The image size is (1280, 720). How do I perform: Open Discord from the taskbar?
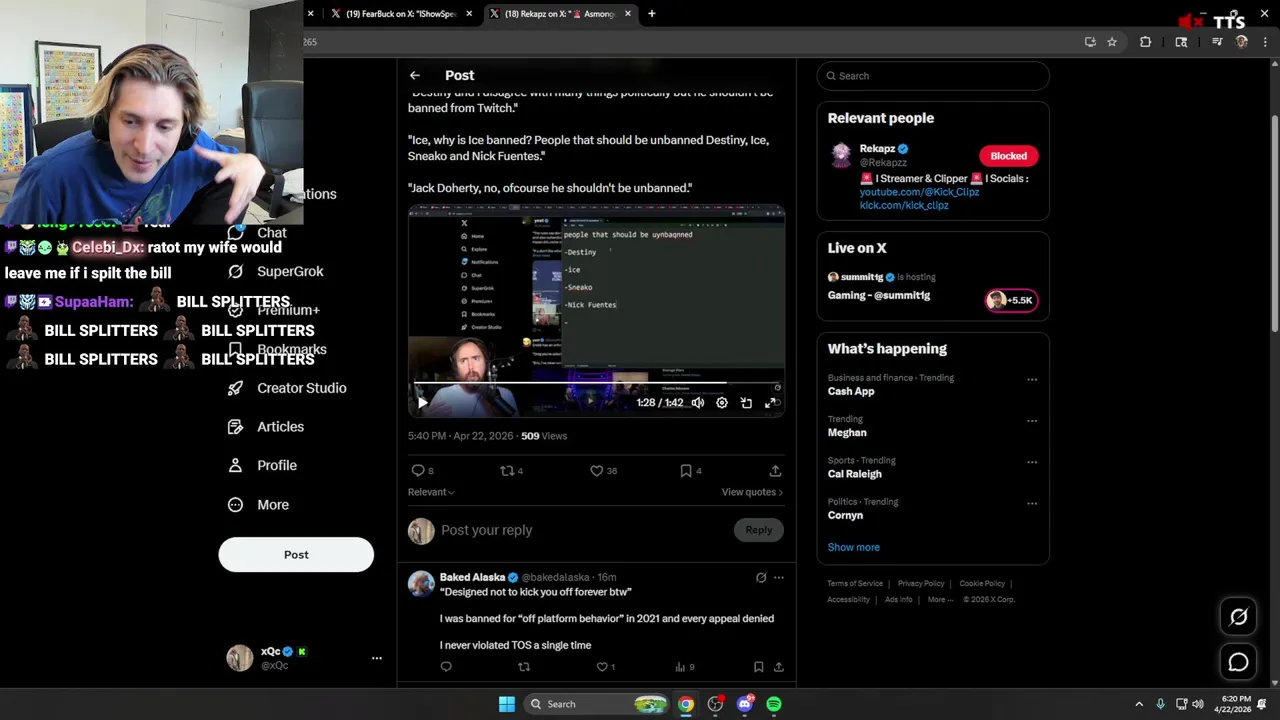coord(744,704)
